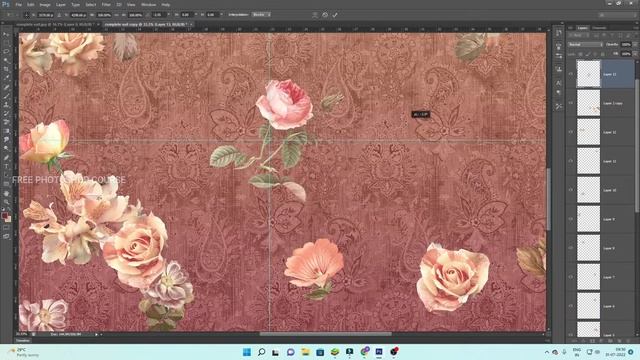Expand the status bar document info arrow
Screen dimensions: 640x360
[97, 334]
